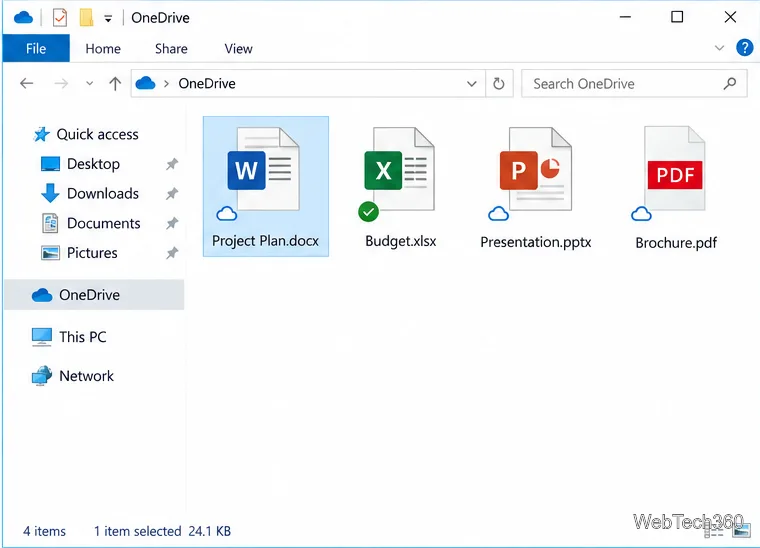This screenshot has height=548, width=760.
Task: Switch to the View ribbon tab
Action: coord(238,48)
